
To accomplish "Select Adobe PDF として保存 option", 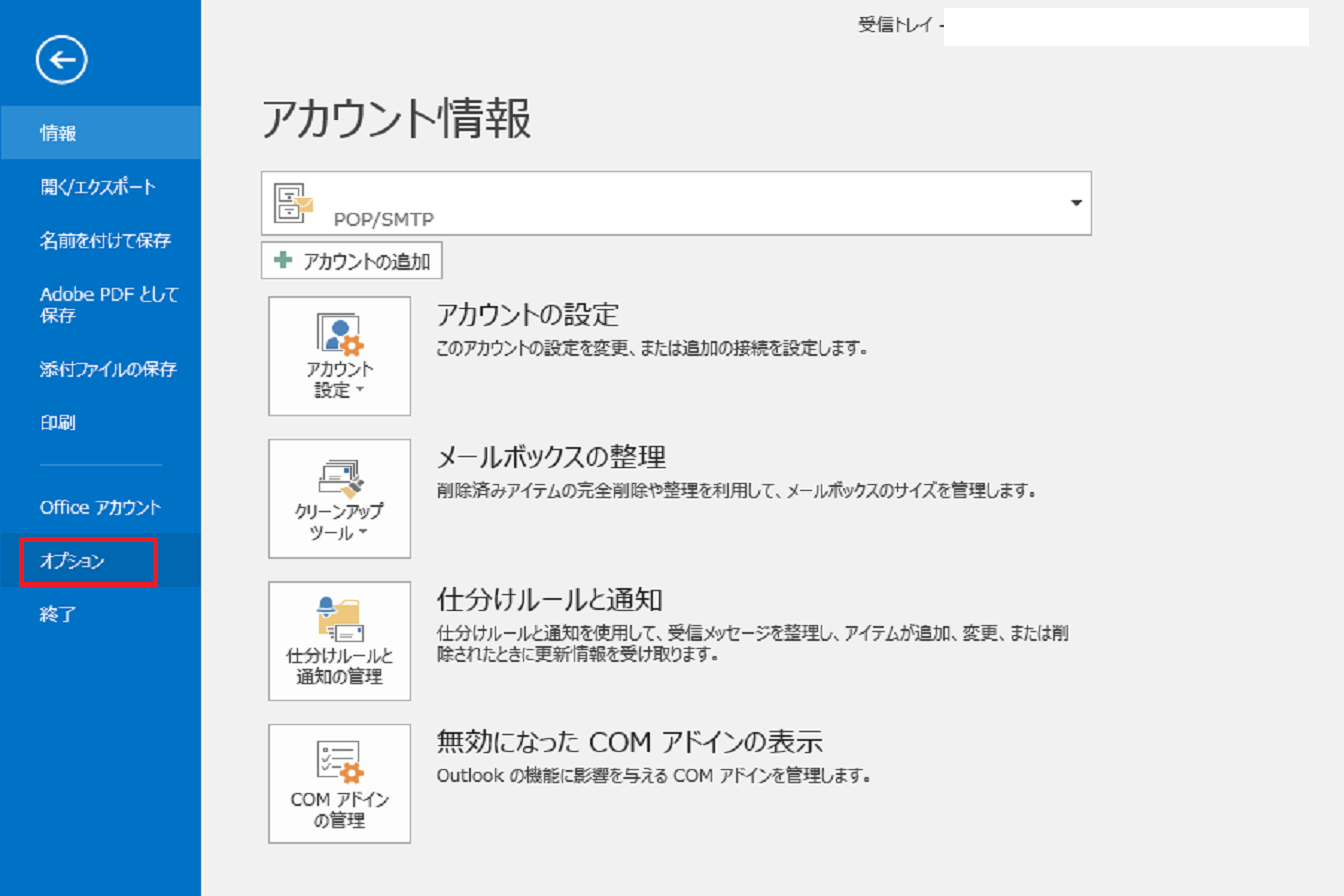I will pos(108,305).
